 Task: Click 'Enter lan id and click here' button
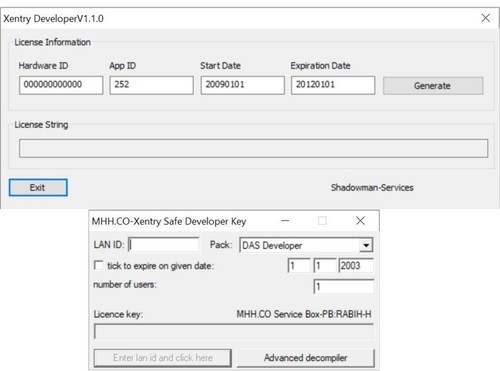pyautogui.click(x=163, y=358)
